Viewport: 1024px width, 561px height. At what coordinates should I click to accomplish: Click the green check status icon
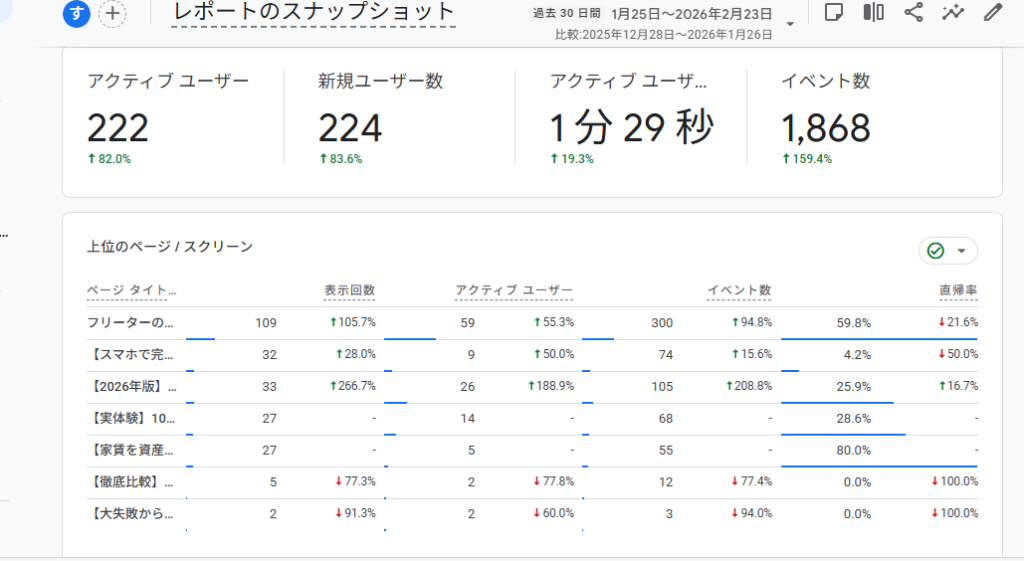pyautogui.click(x=936, y=251)
